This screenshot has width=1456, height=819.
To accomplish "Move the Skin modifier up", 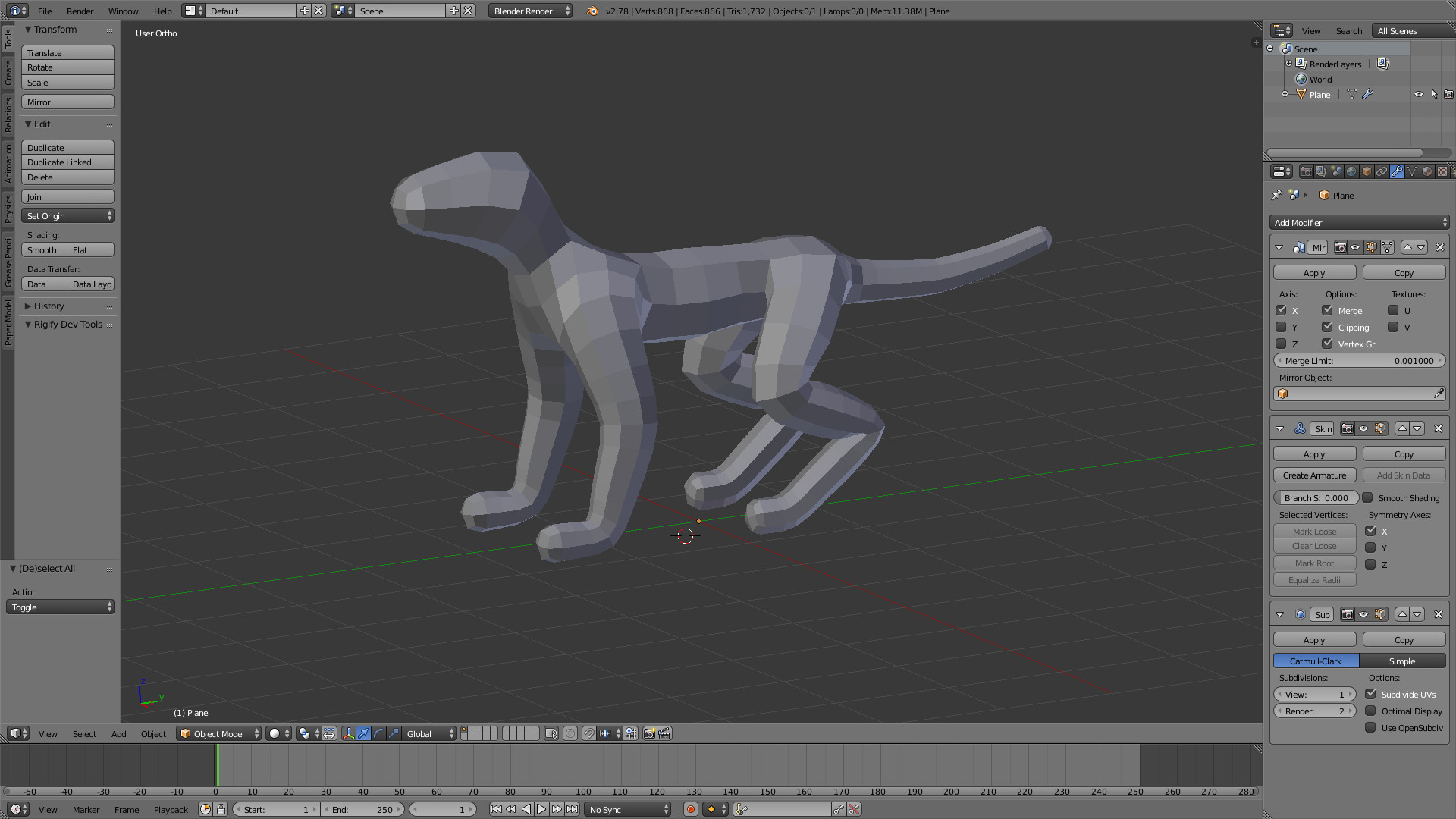I will (x=1402, y=428).
